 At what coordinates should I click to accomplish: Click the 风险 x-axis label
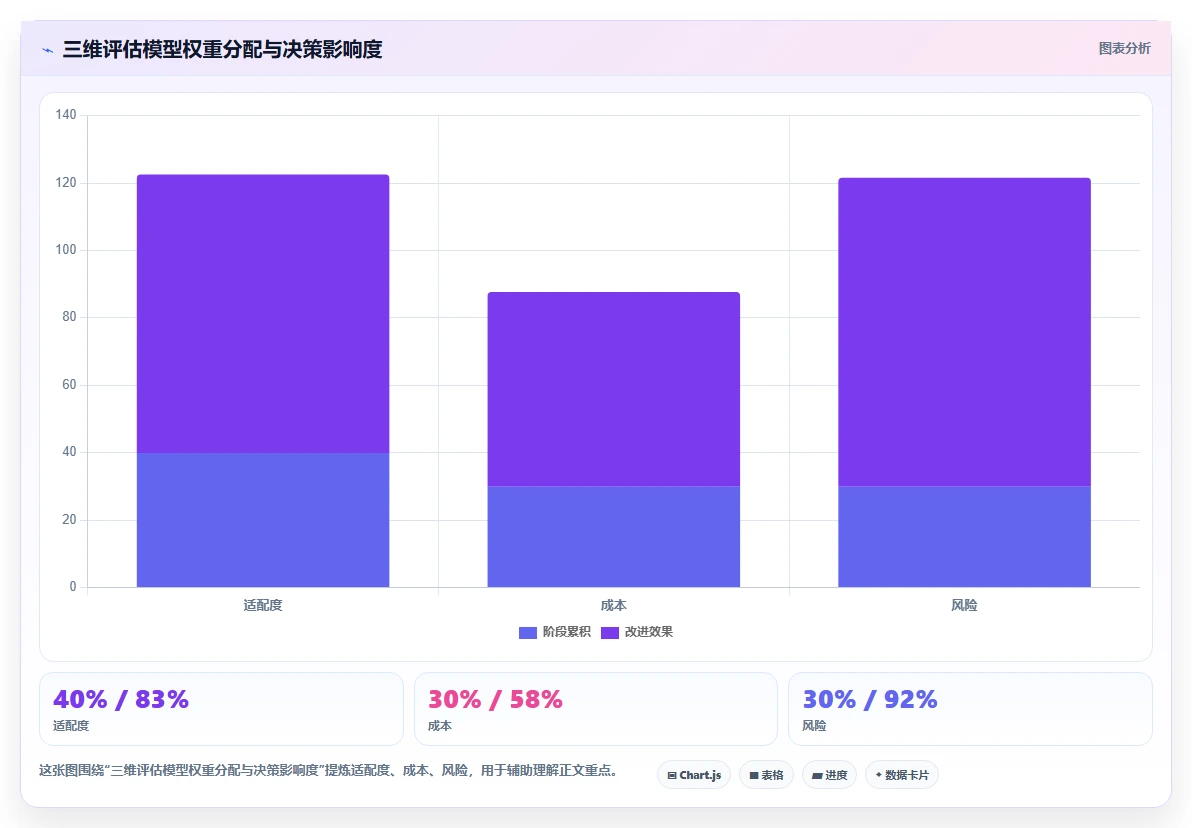point(964,605)
